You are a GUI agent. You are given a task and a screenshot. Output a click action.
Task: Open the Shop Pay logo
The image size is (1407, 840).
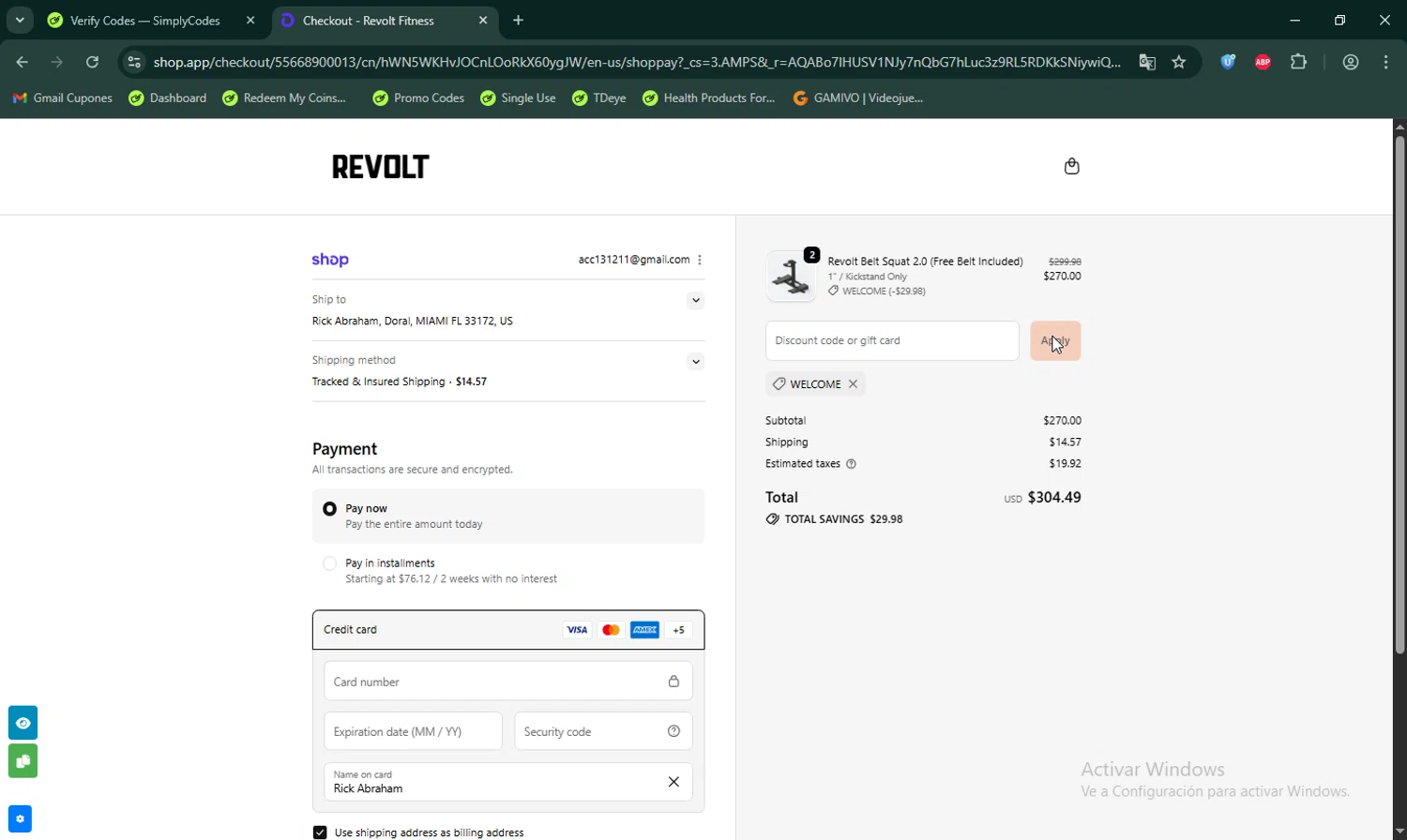tap(330, 260)
